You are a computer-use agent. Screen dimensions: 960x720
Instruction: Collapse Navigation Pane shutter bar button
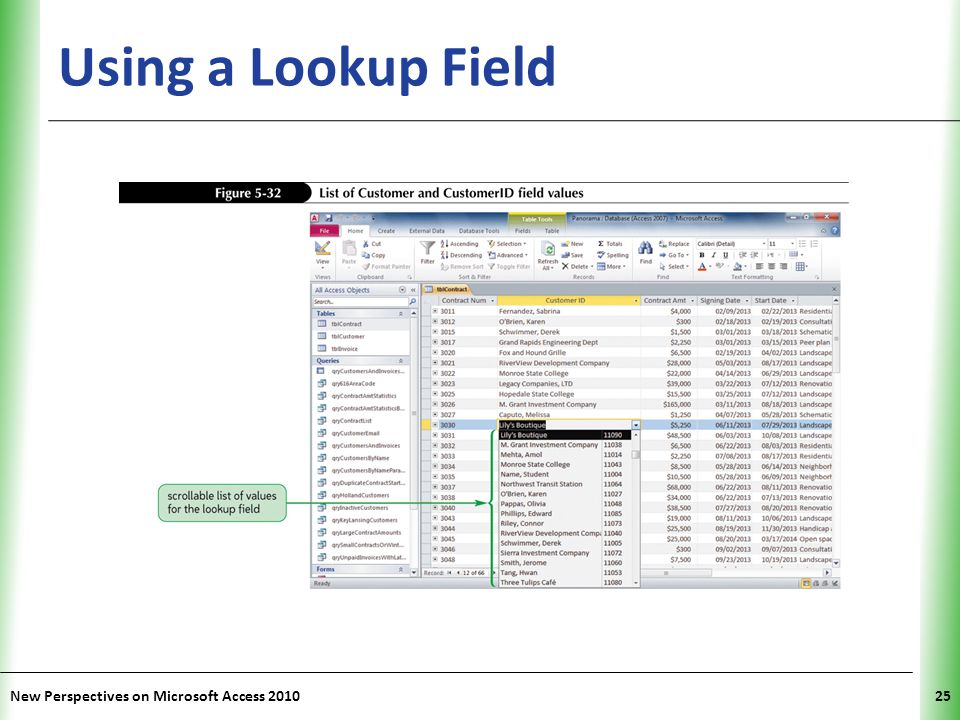click(x=413, y=290)
